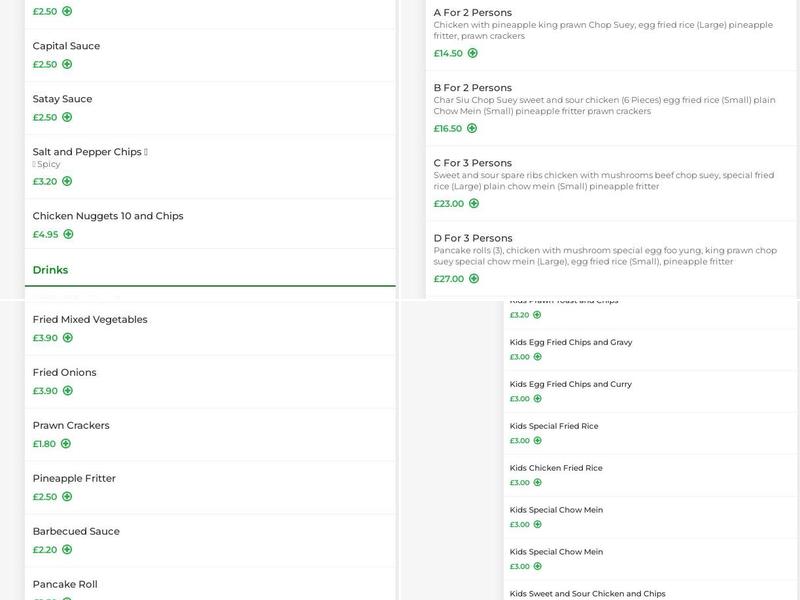Add Kids Special Fried Rice to order
The width and height of the screenshot is (800, 600).
tap(537, 441)
